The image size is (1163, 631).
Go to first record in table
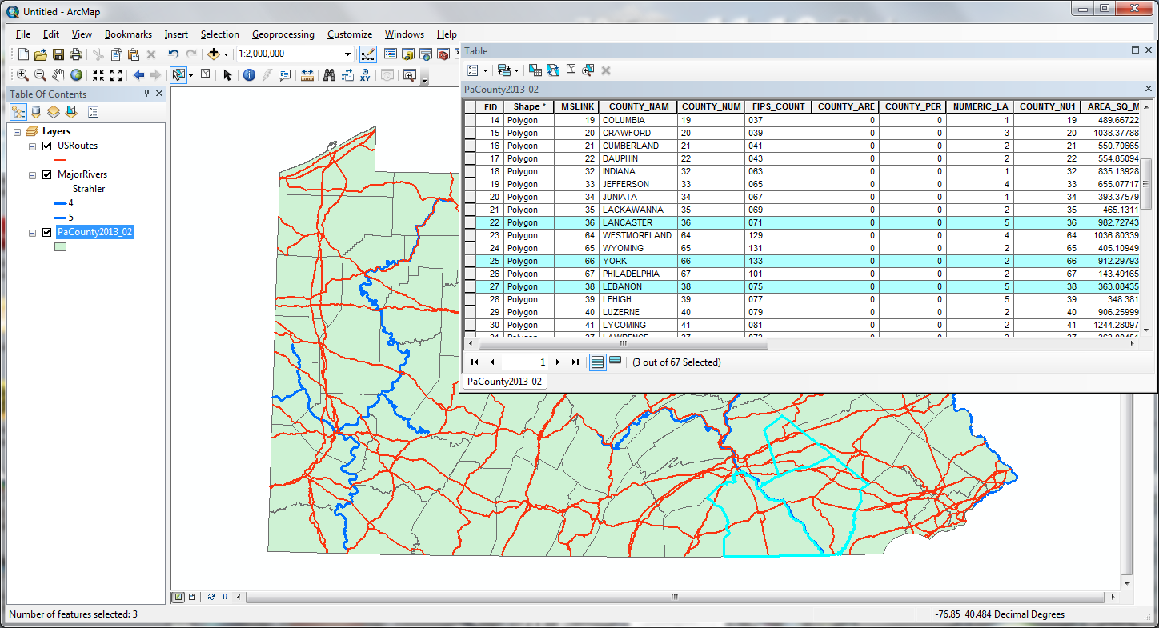(475, 363)
